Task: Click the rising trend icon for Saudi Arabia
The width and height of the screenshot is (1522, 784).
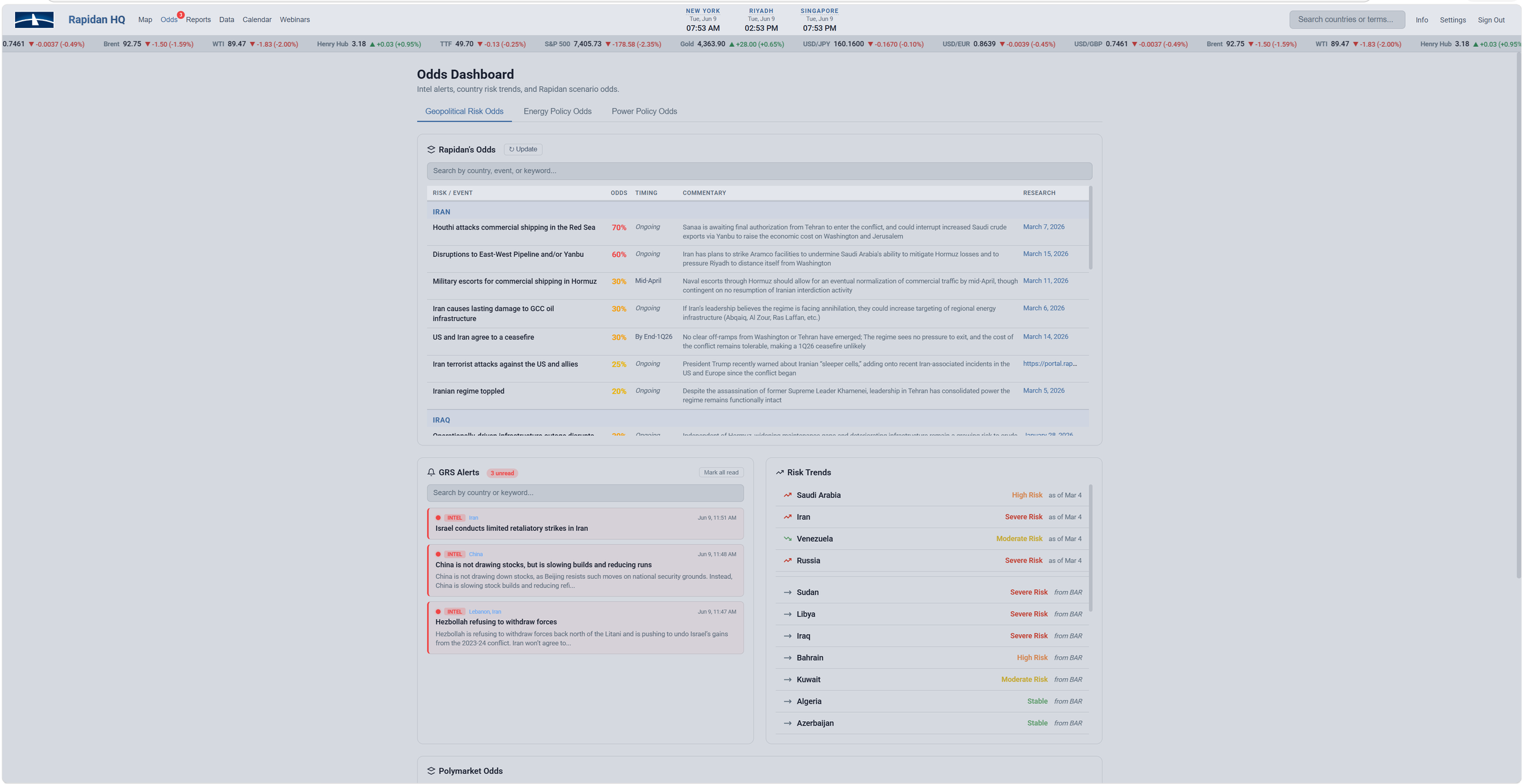Action: 788,495
